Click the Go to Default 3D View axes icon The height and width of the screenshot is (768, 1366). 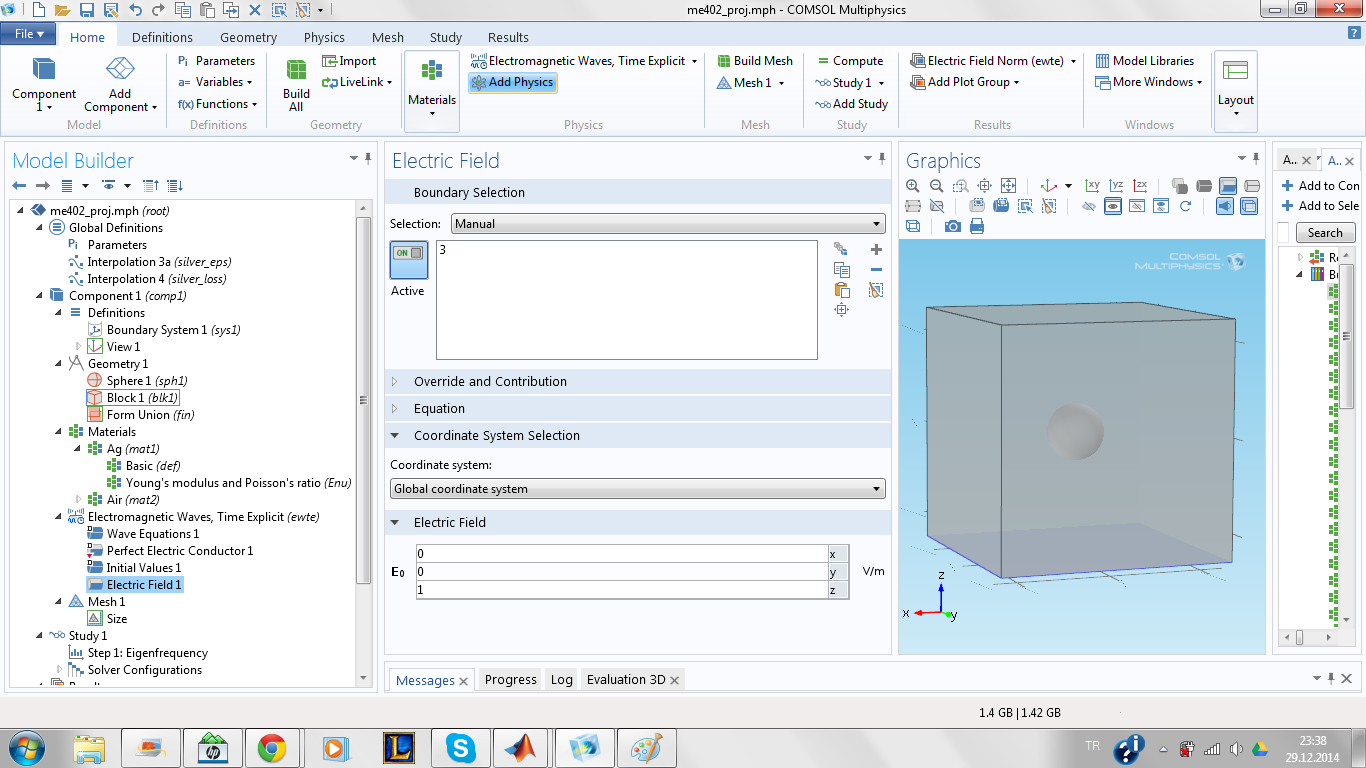pos(1049,186)
